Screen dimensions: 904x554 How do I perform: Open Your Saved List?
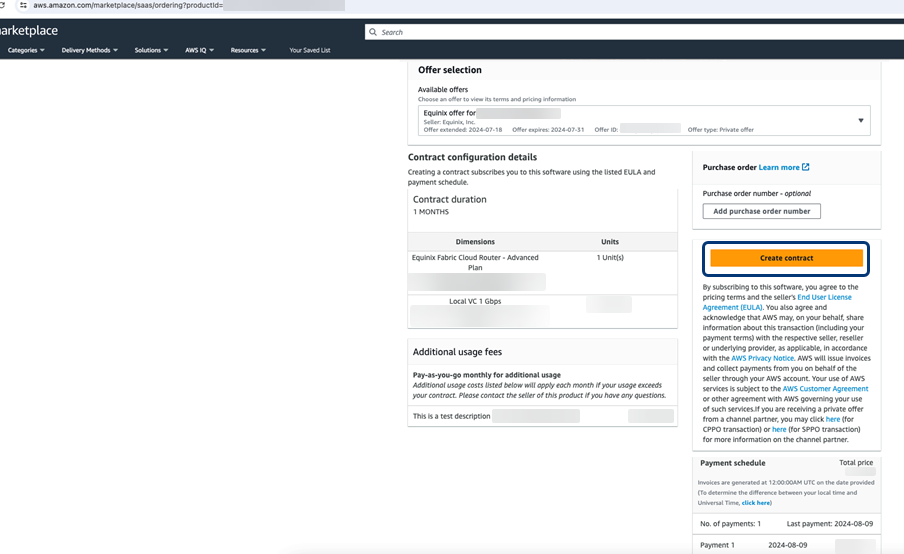coord(310,50)
